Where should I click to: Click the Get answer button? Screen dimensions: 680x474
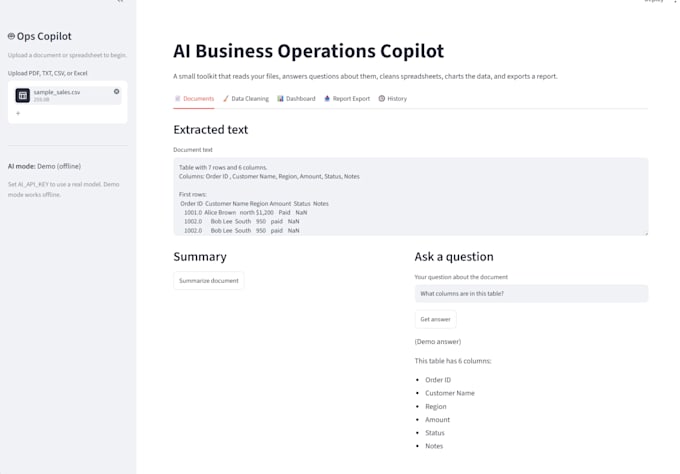tap(435, 319)
